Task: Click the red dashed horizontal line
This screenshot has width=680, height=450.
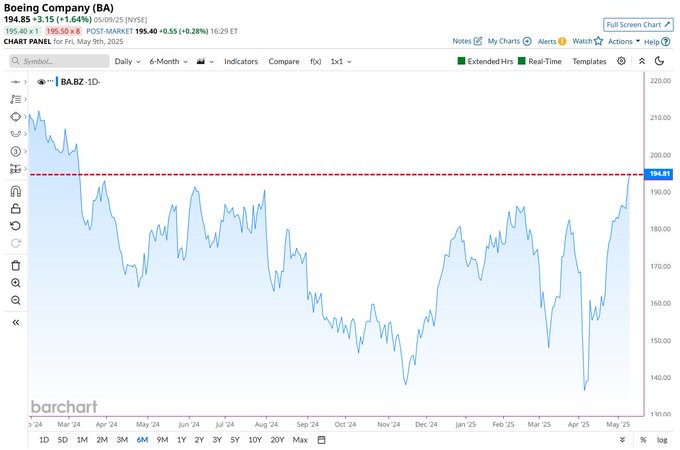Action: point(336,175)
